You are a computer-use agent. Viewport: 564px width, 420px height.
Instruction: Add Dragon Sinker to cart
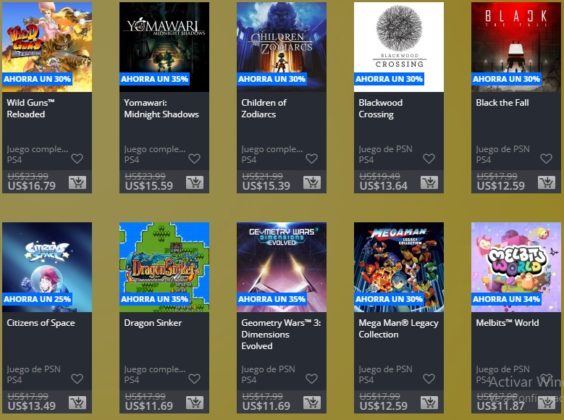[195, 403]
